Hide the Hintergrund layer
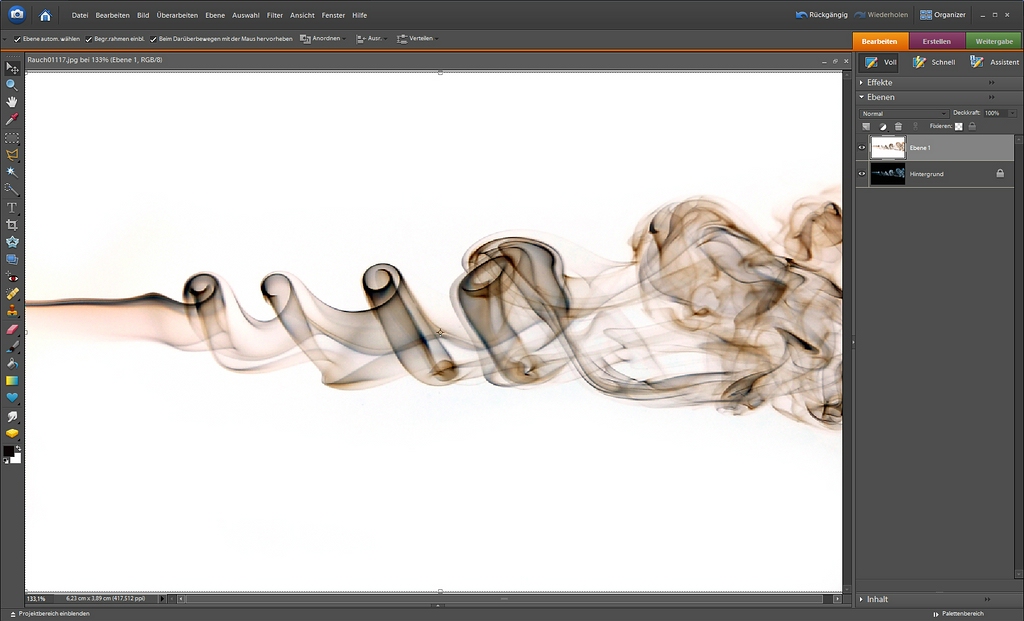 861,174
